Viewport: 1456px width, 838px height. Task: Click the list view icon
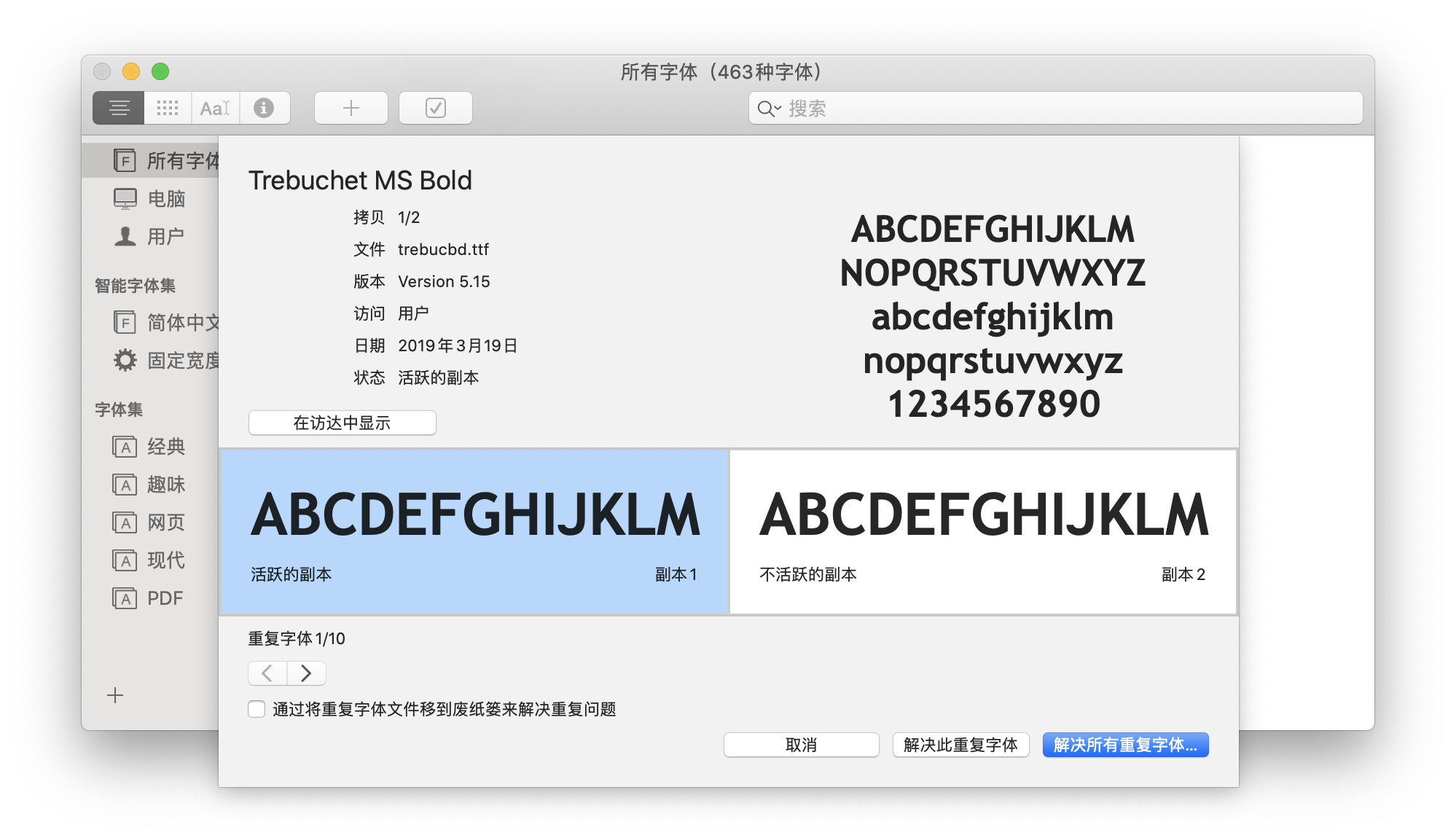pos(119,107)
